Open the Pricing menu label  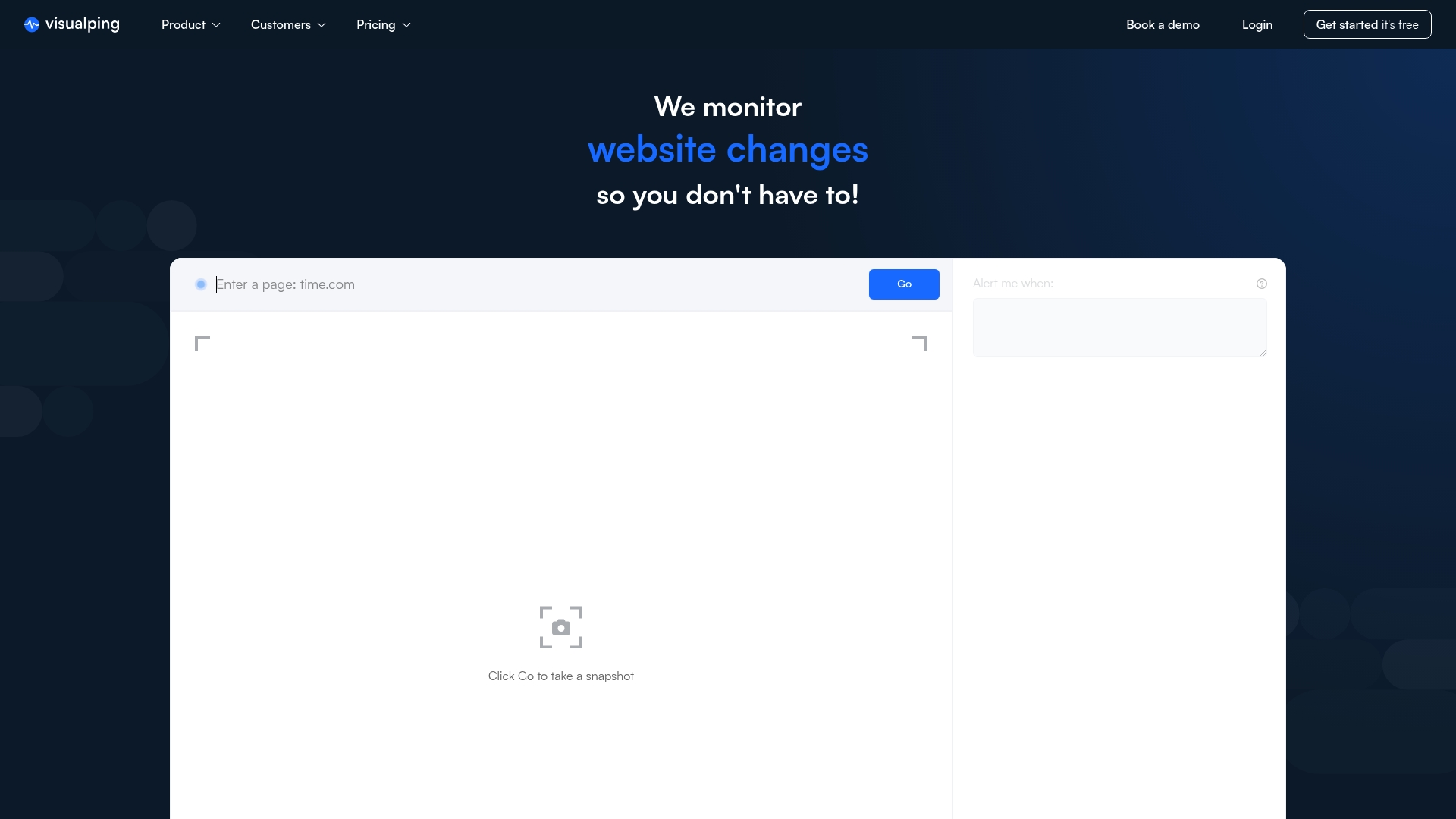click(376, 24)
